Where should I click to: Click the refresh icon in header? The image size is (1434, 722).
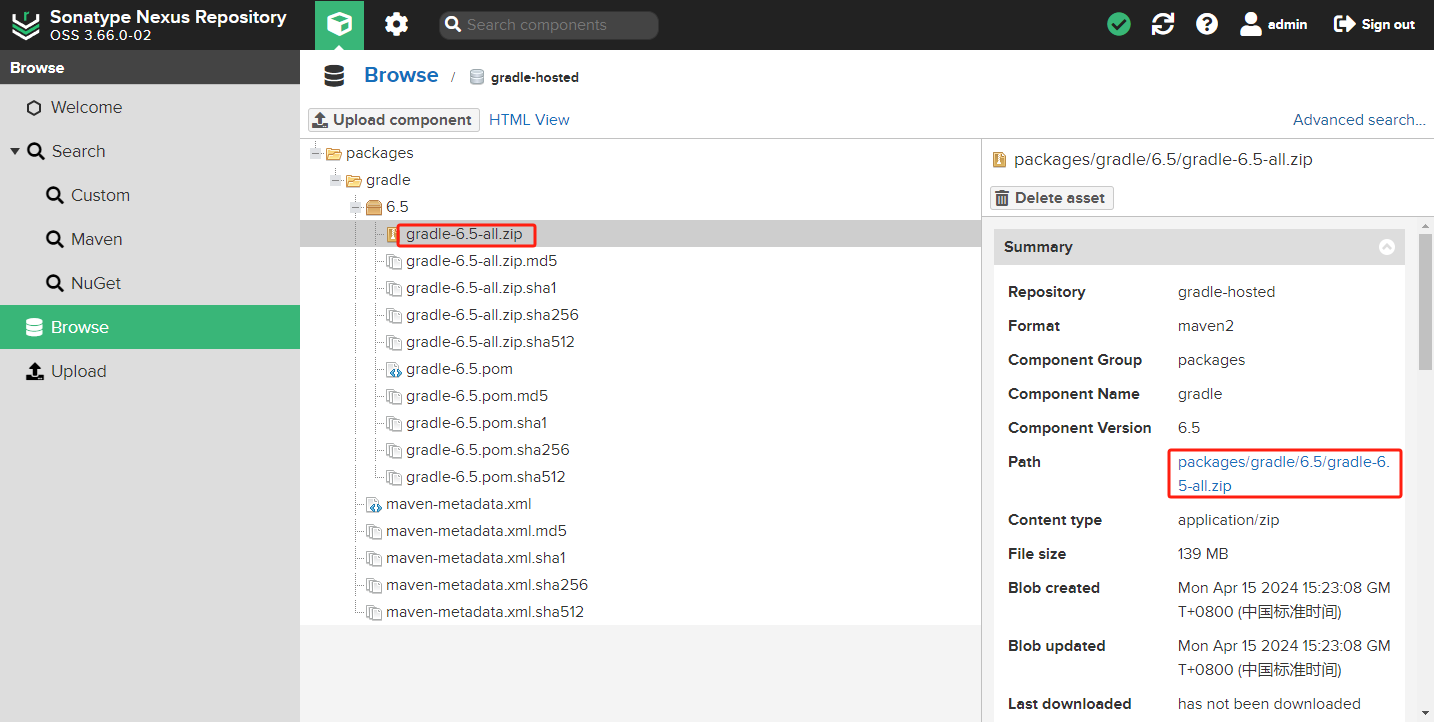click(x=1163, y=25)
